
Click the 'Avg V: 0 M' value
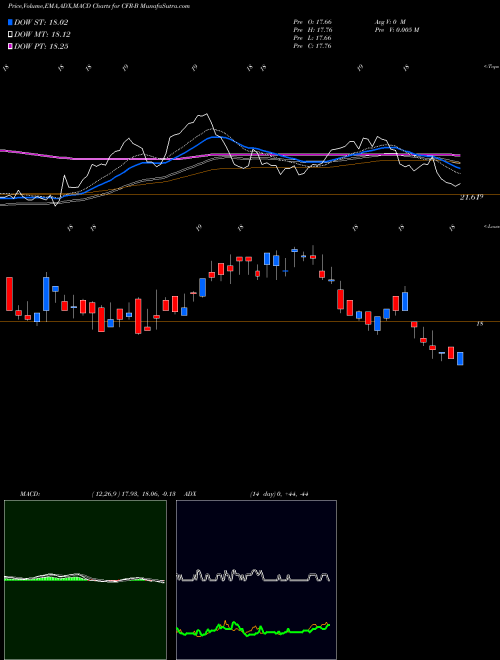[389, 21]
